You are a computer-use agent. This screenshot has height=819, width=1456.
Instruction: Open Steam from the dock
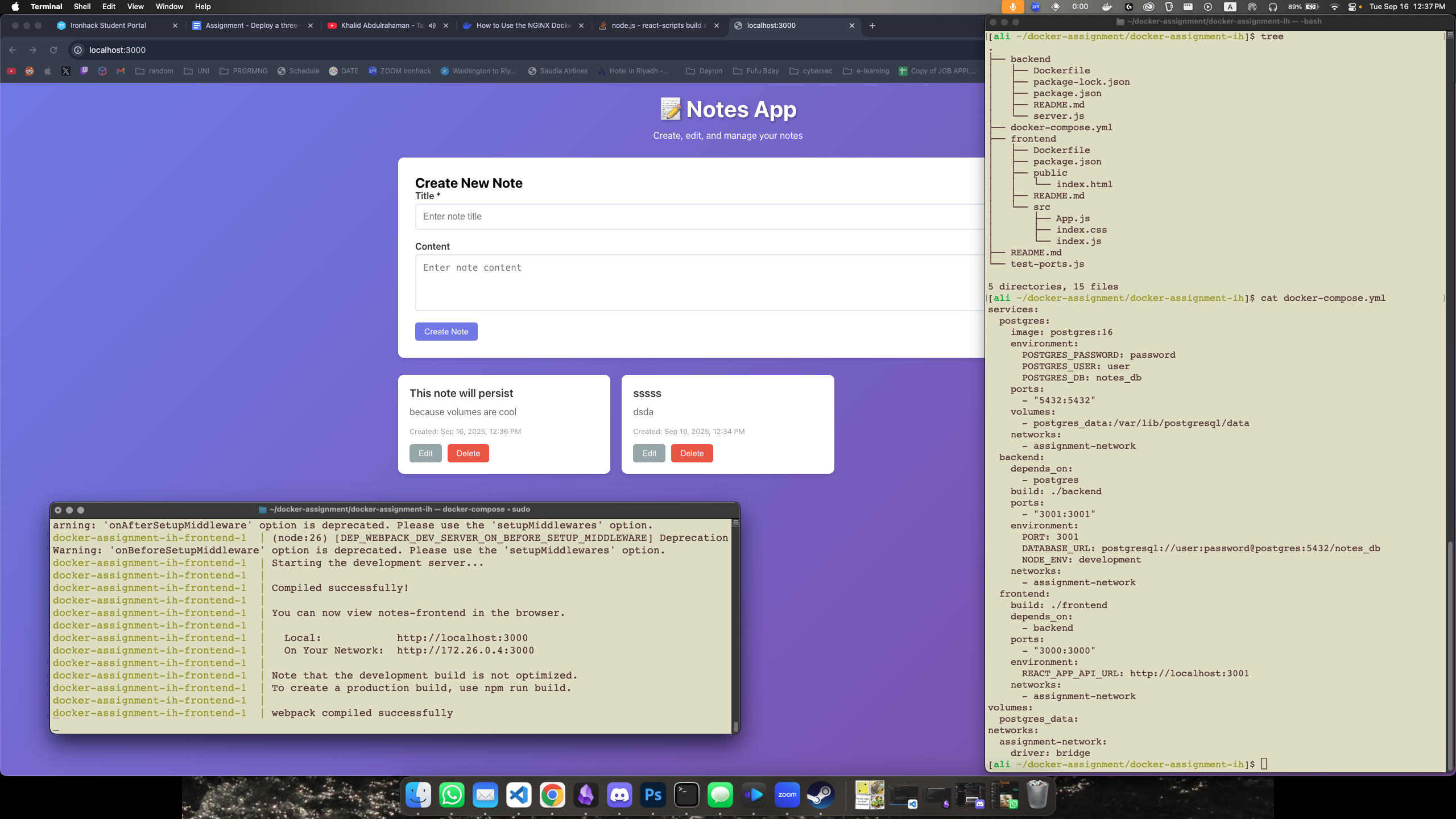[821, 795]
